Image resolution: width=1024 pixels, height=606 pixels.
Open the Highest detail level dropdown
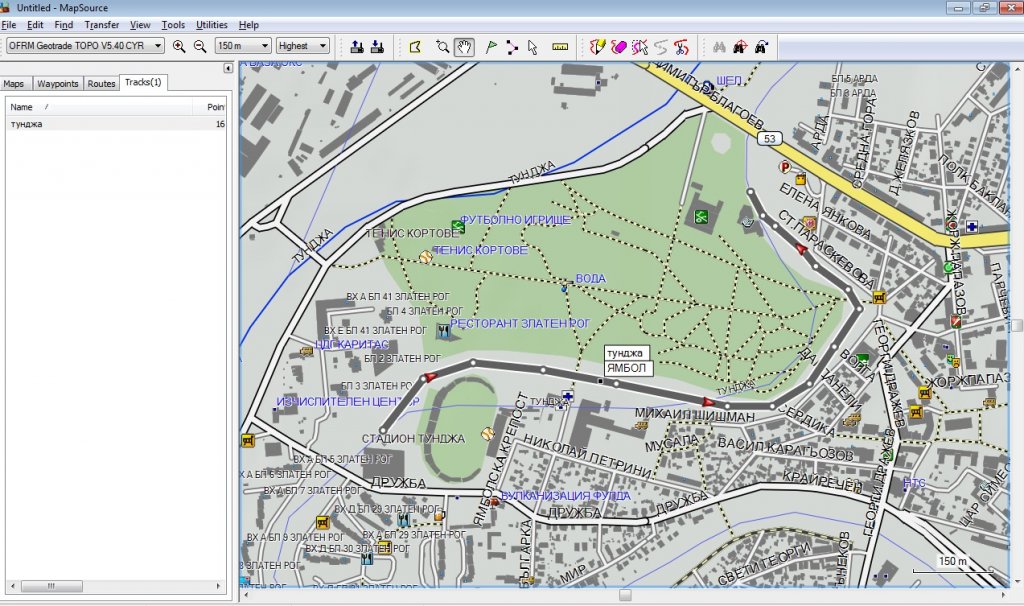point(323,46)
